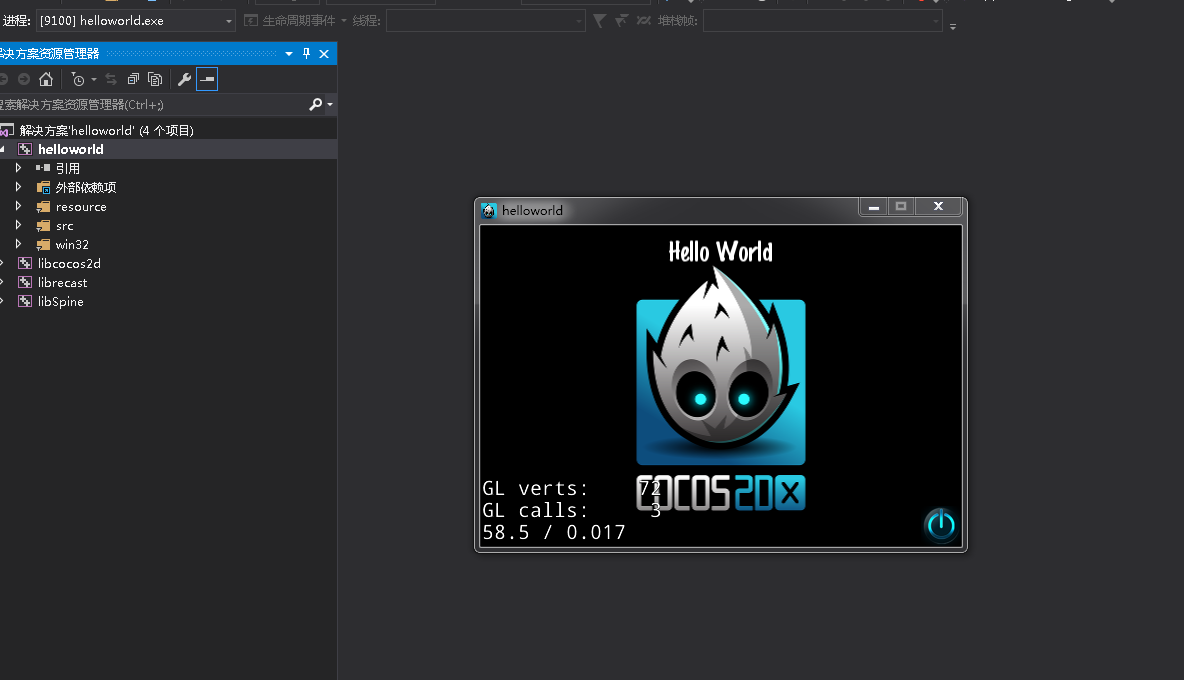Screen dimensions: 1184x680
Task: Click the Home icon in Solution Explorer
Action: [46, 79]
